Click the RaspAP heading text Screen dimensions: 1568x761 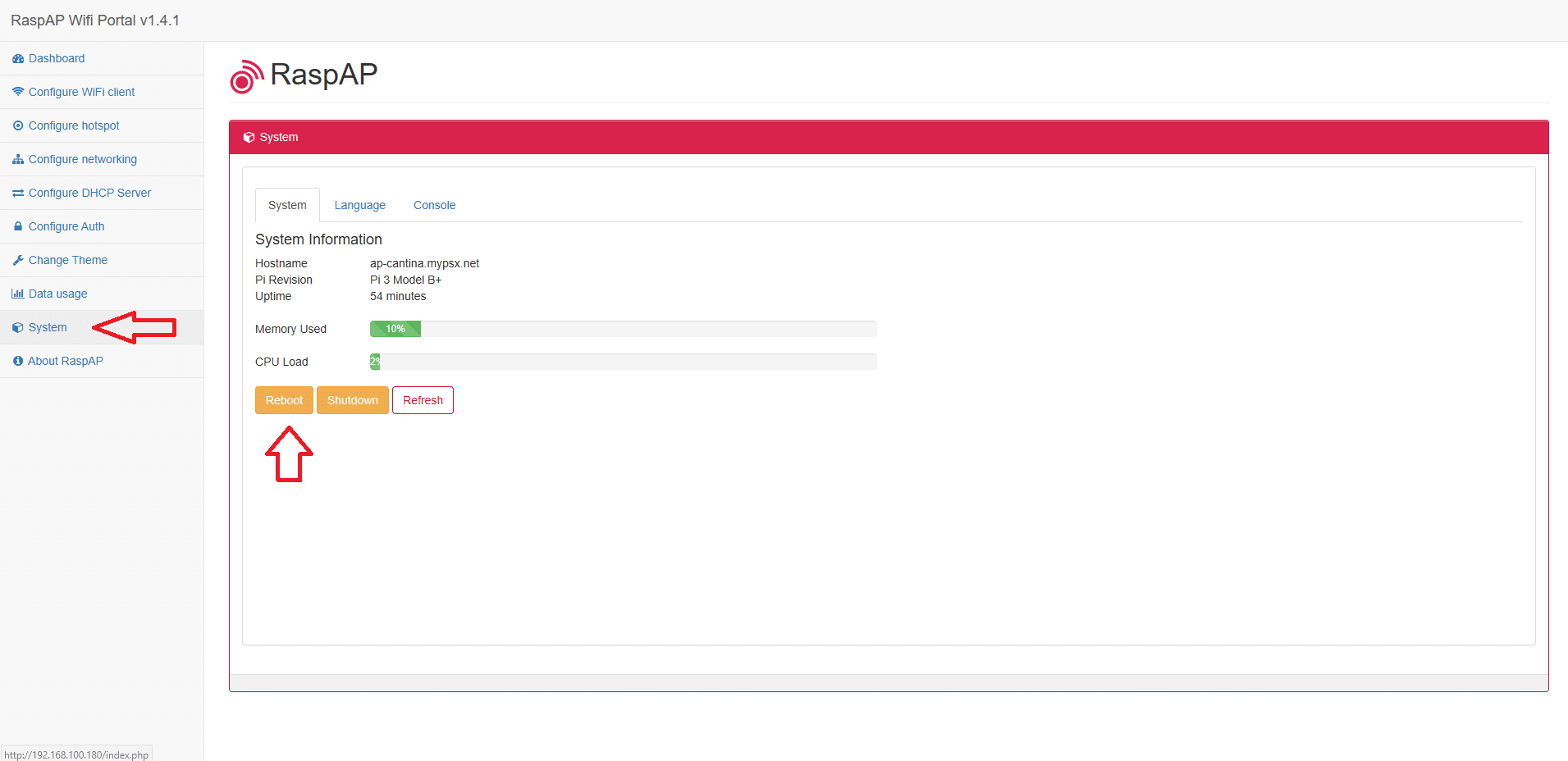[324, 75]
